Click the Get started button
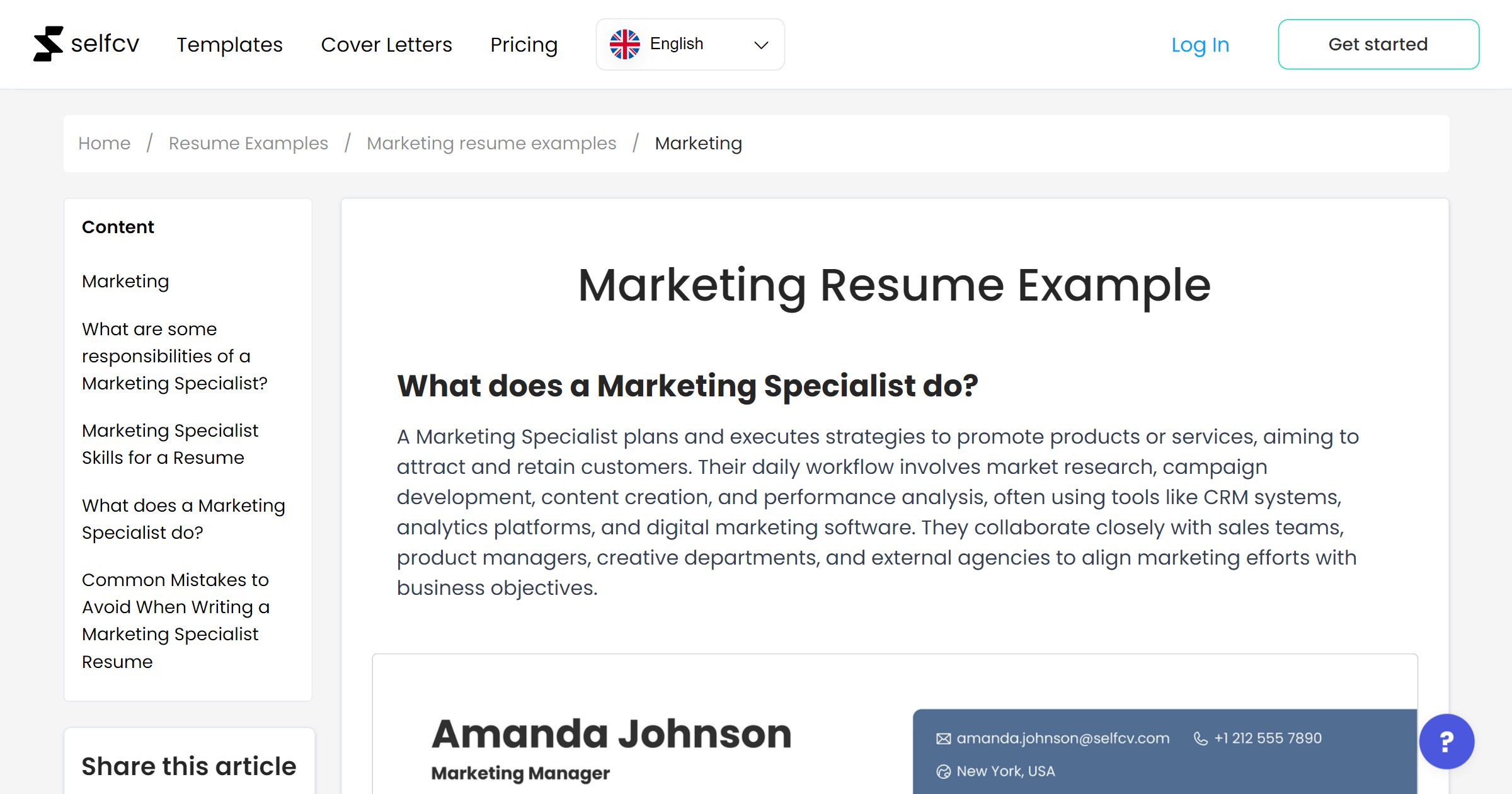Screen dimensions: 1512x794 click(x=1378, y=44)
